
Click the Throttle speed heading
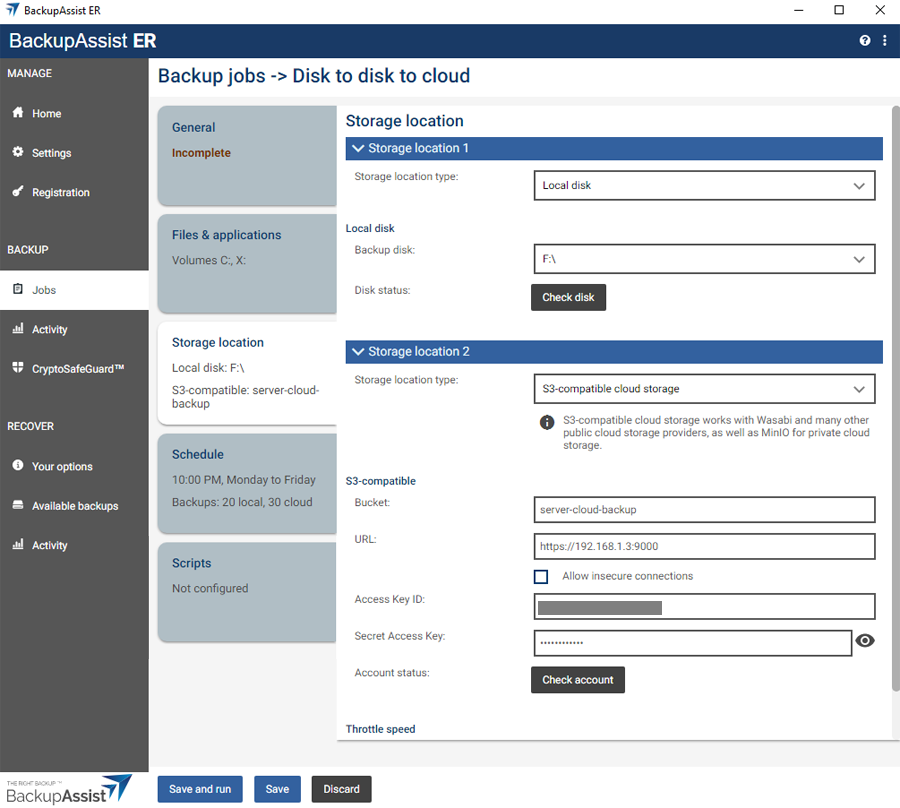[x=380, y=729]
